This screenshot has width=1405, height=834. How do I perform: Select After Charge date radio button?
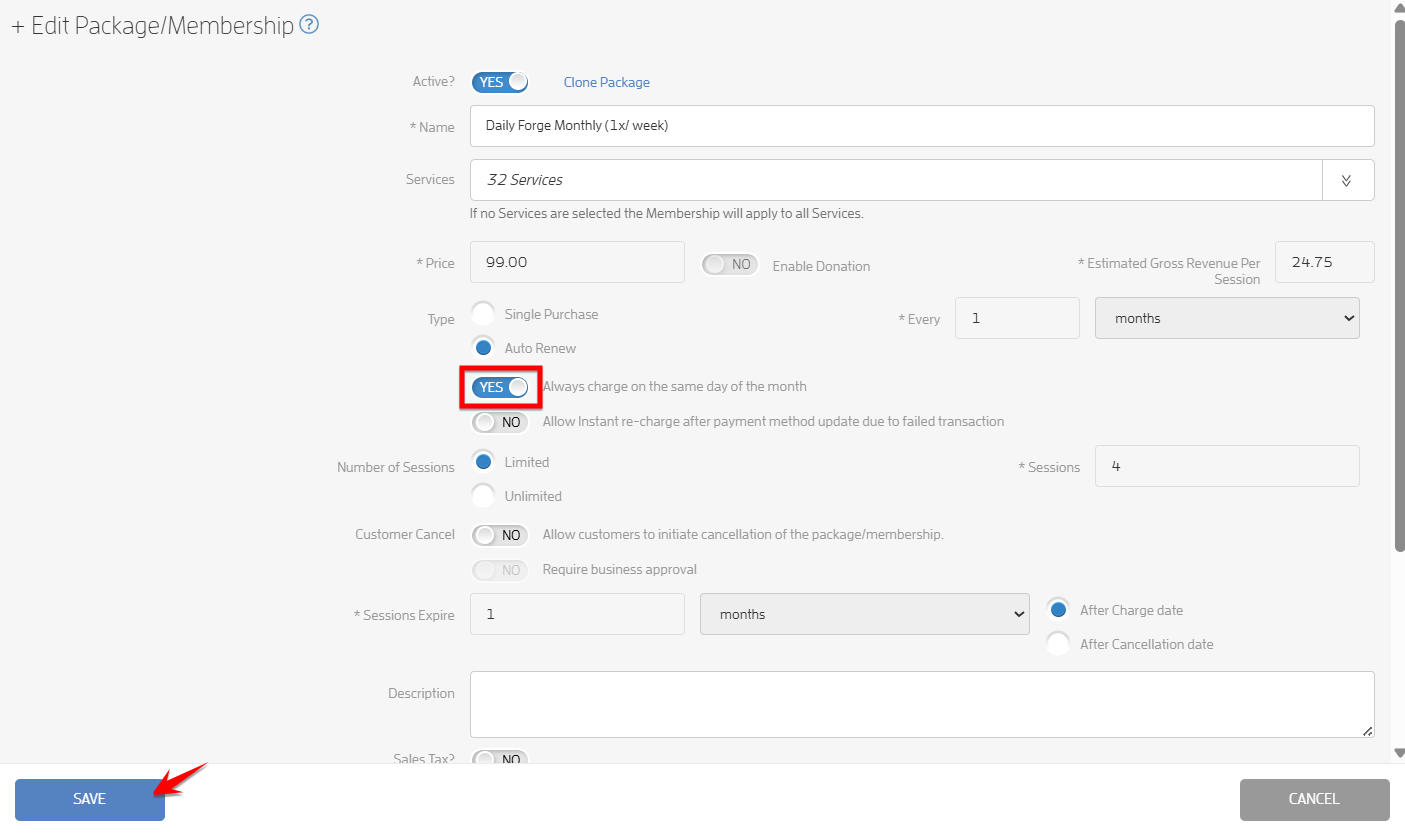click(1058, 610)
